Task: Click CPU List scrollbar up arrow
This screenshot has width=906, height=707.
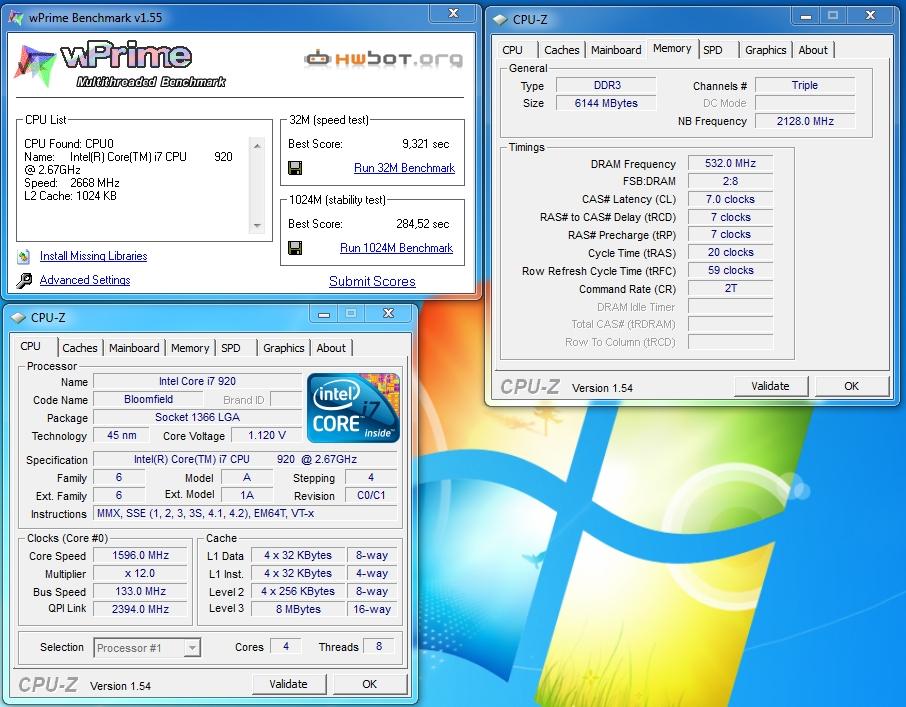Action: (257, 146)
